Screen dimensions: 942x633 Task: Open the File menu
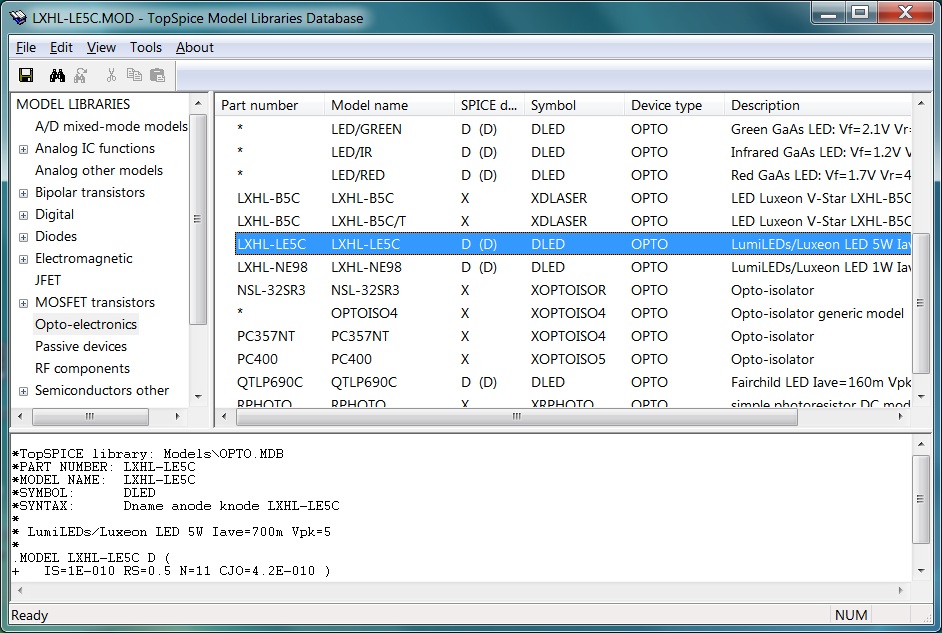click(x=26, y=47)
